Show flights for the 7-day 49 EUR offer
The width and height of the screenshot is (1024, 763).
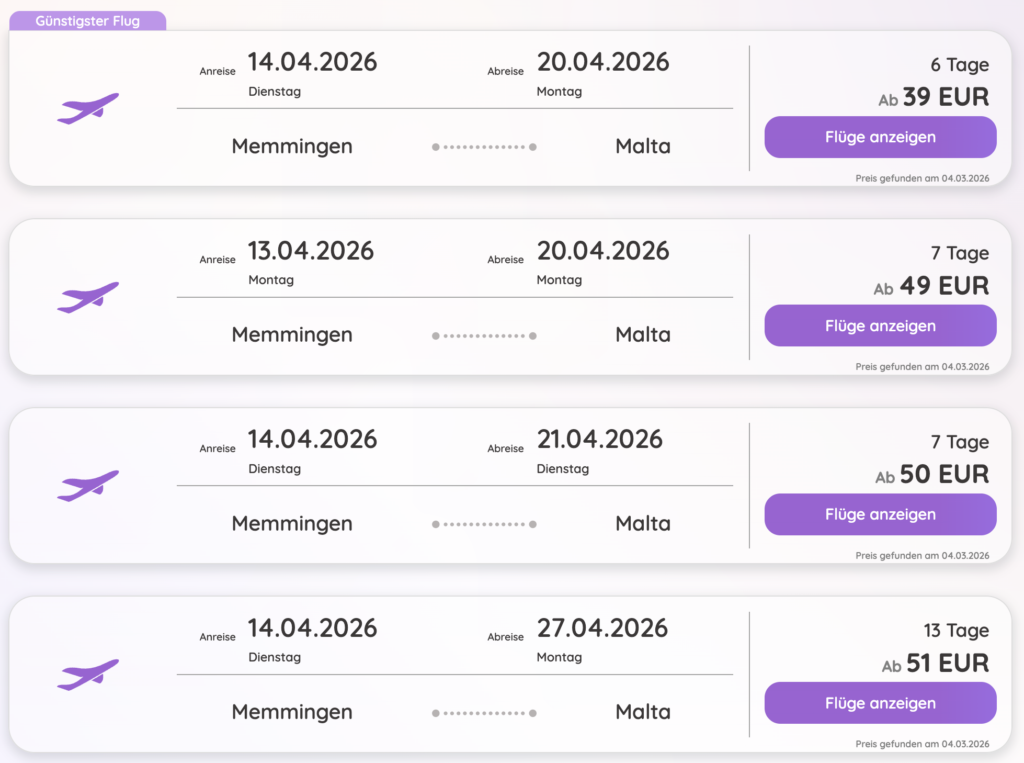880,326
